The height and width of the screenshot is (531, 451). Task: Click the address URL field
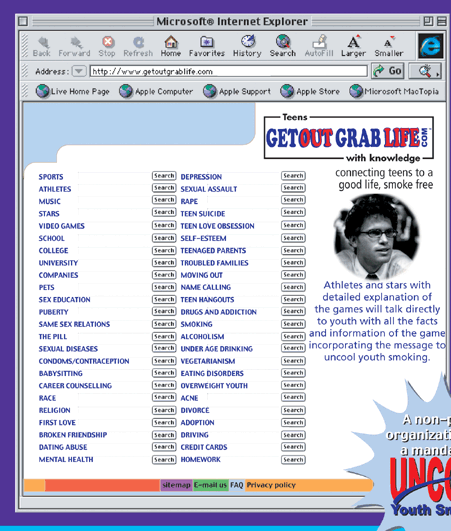[x=229, y=71]
